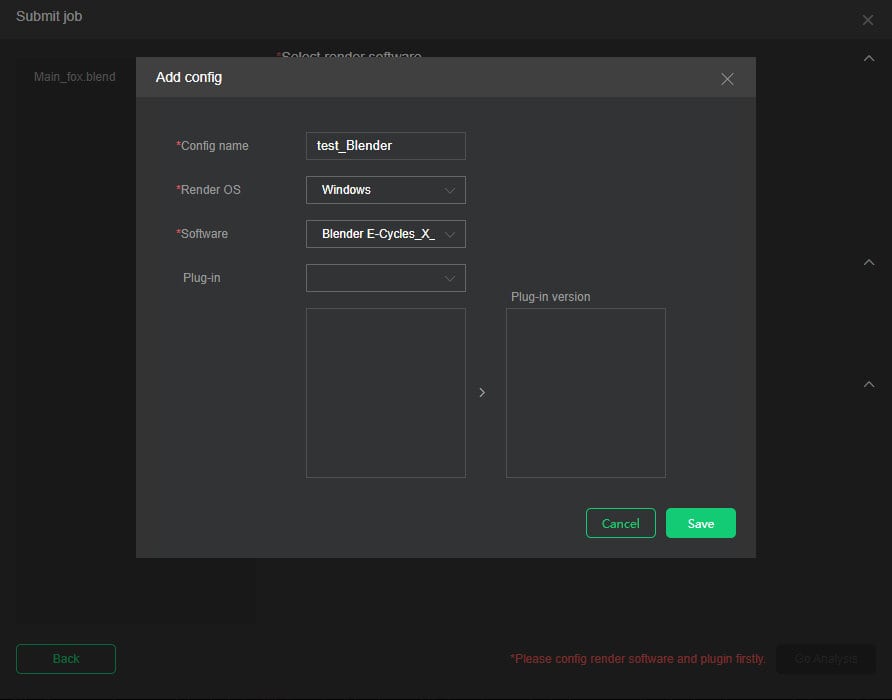Click the Plug-in version heading
Image resolution: width=892 pixels, height=700 pixels.
tap(551, 297)
